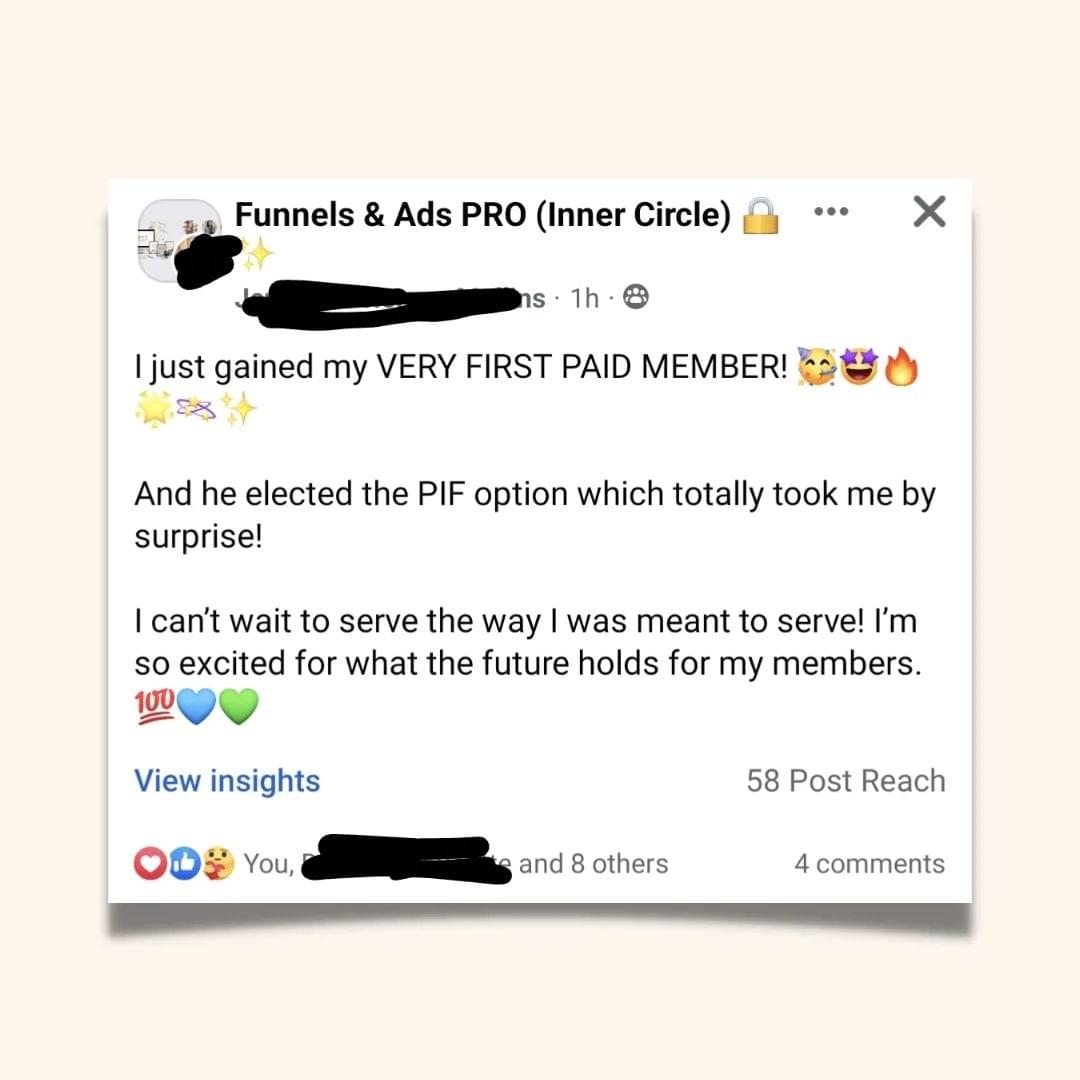1080x1080 pixels.
Task: Click the green heart emoji
Action: coord(237,708)
